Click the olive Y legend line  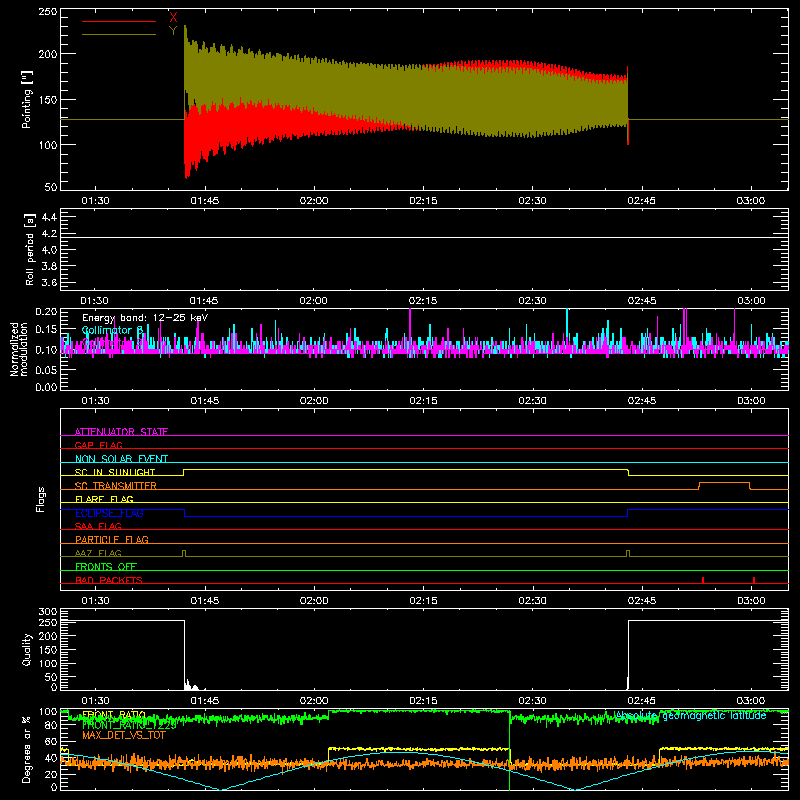pyautogui.click(x=119, y=34)
